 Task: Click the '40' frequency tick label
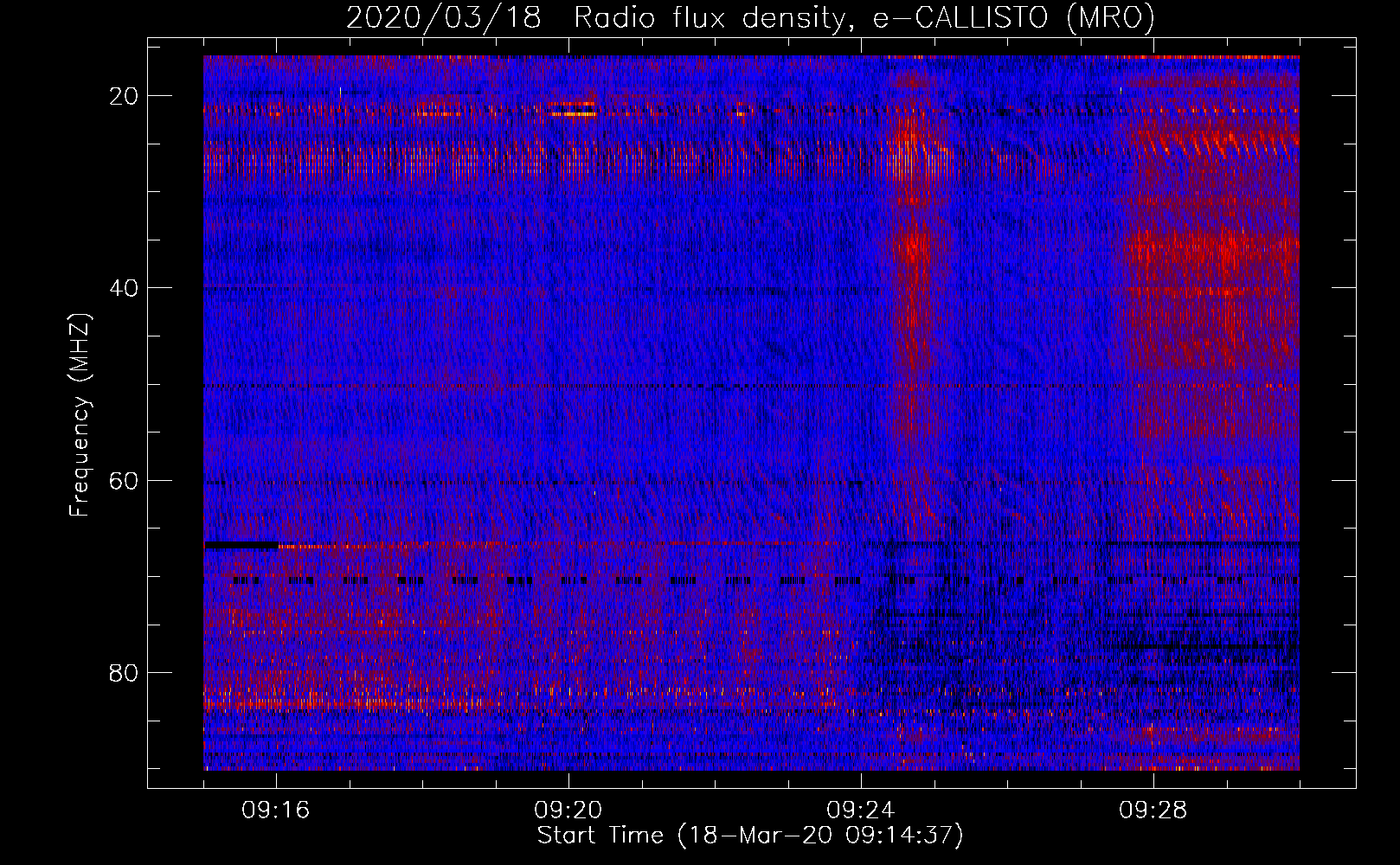pyautogui.click(x=125, y=288)
